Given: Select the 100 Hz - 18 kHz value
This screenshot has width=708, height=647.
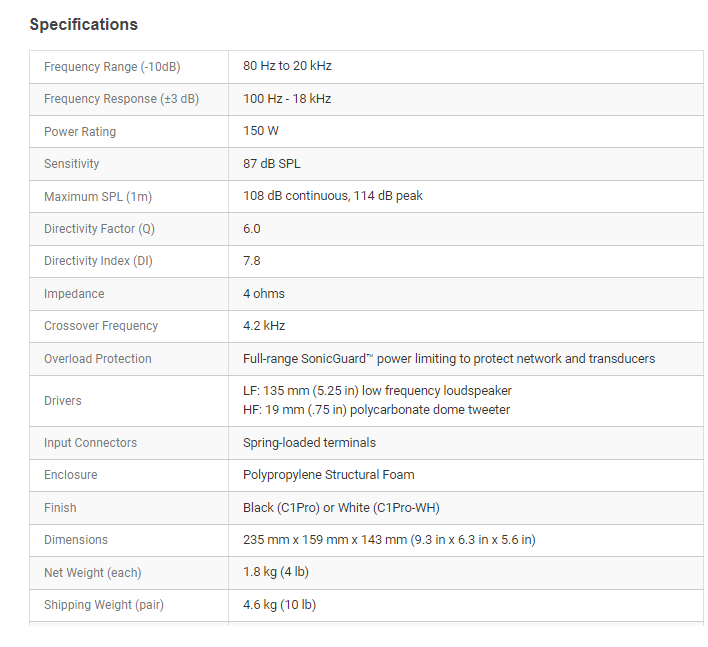Looking at the screenshot, I should tap(287, 99).
